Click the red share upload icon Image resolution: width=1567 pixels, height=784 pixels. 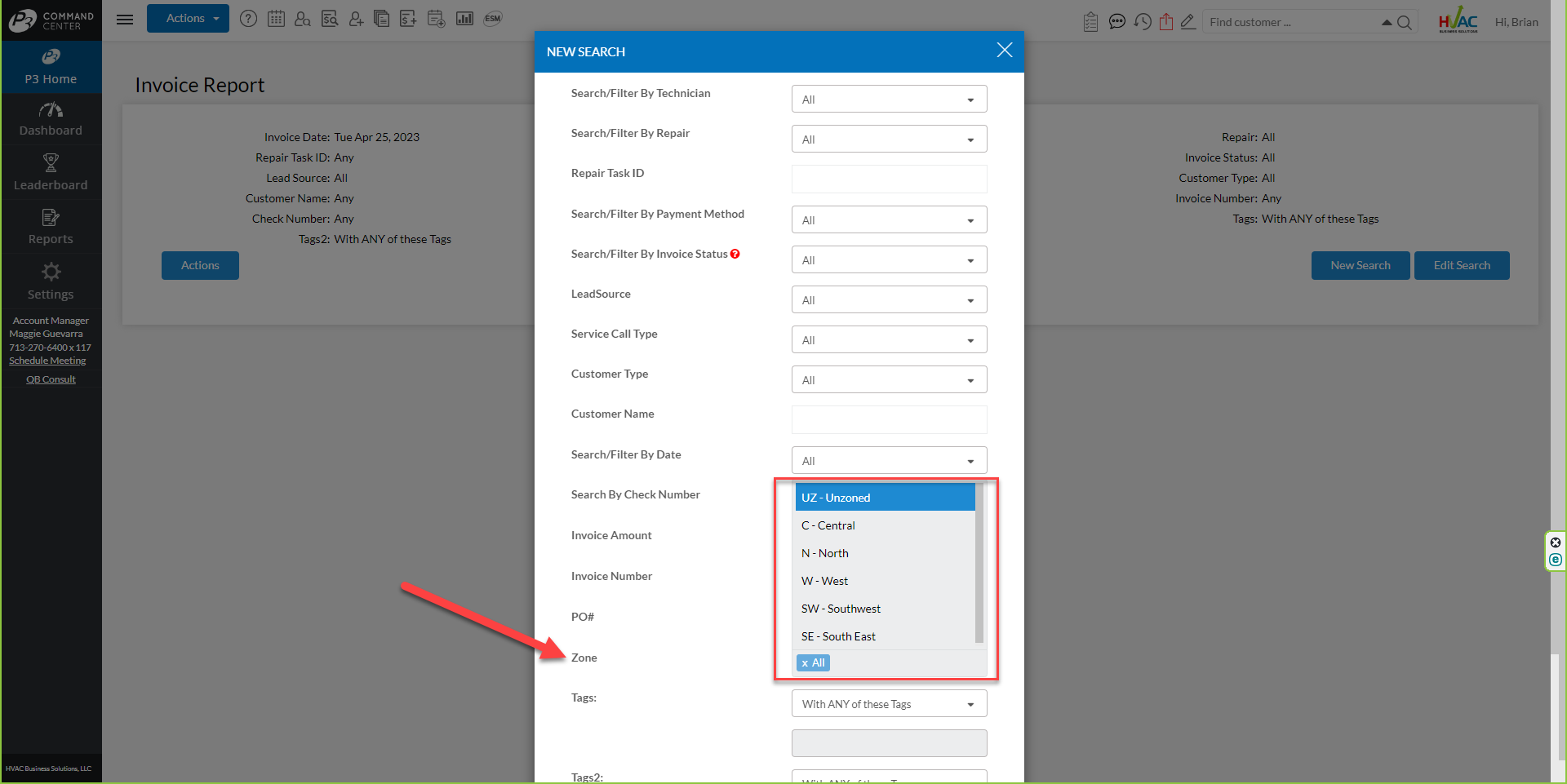(x=1166, y=22)
